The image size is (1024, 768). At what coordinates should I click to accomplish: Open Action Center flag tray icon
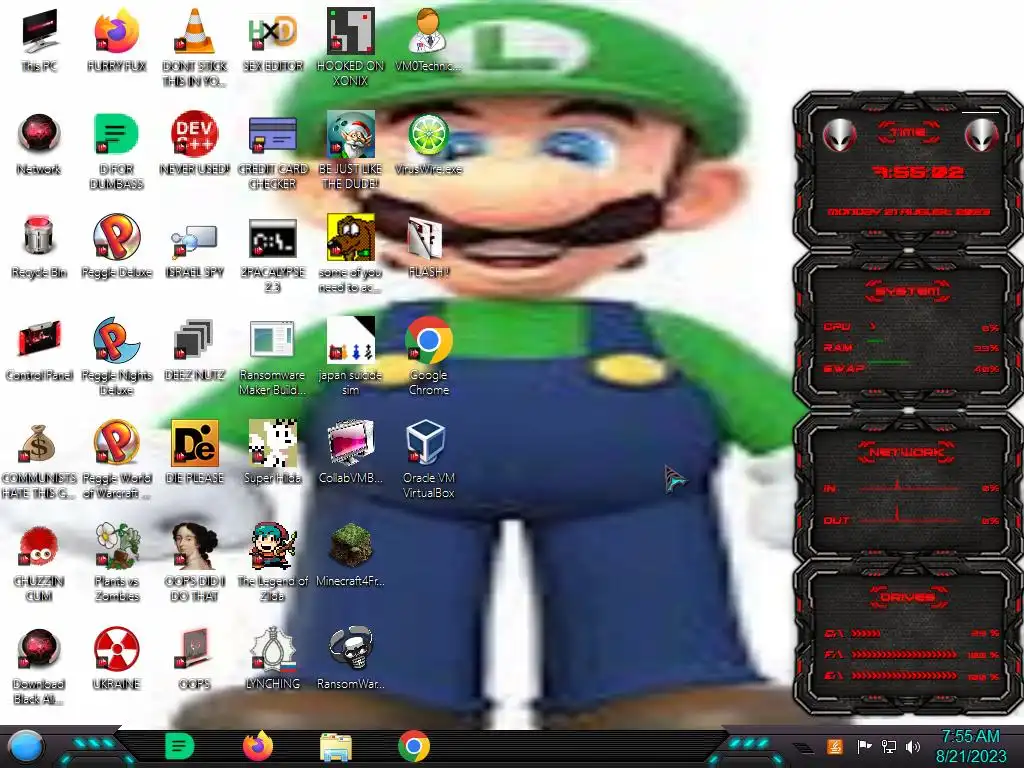point(864,746)
